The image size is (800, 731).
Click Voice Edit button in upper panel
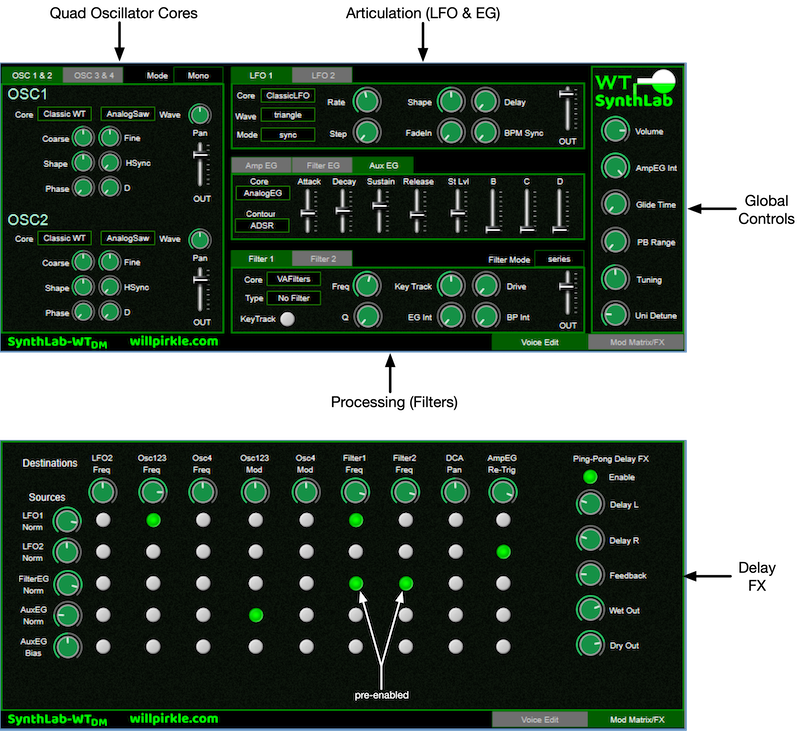[540, 342]
